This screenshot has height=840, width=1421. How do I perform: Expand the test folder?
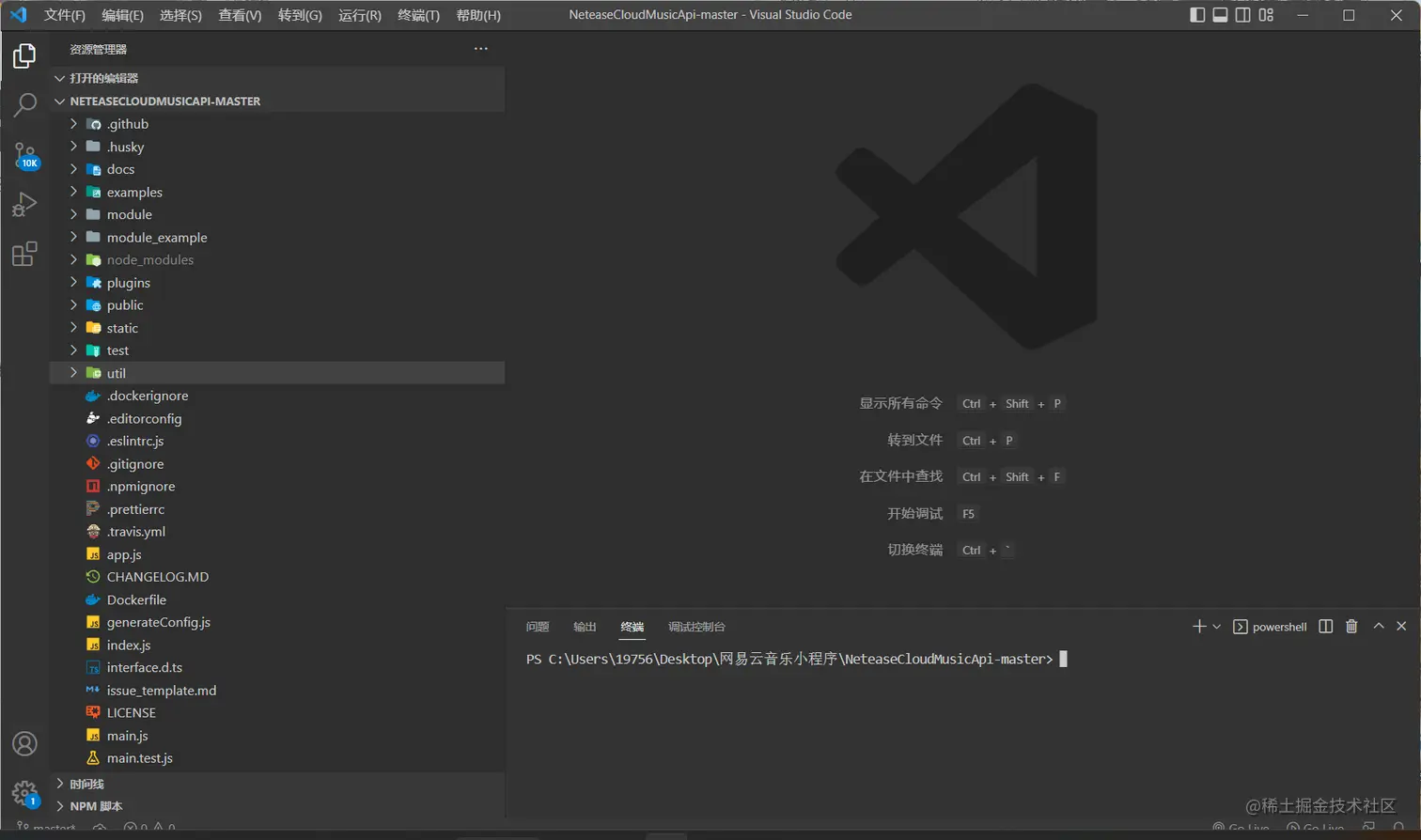click(277, 350)
